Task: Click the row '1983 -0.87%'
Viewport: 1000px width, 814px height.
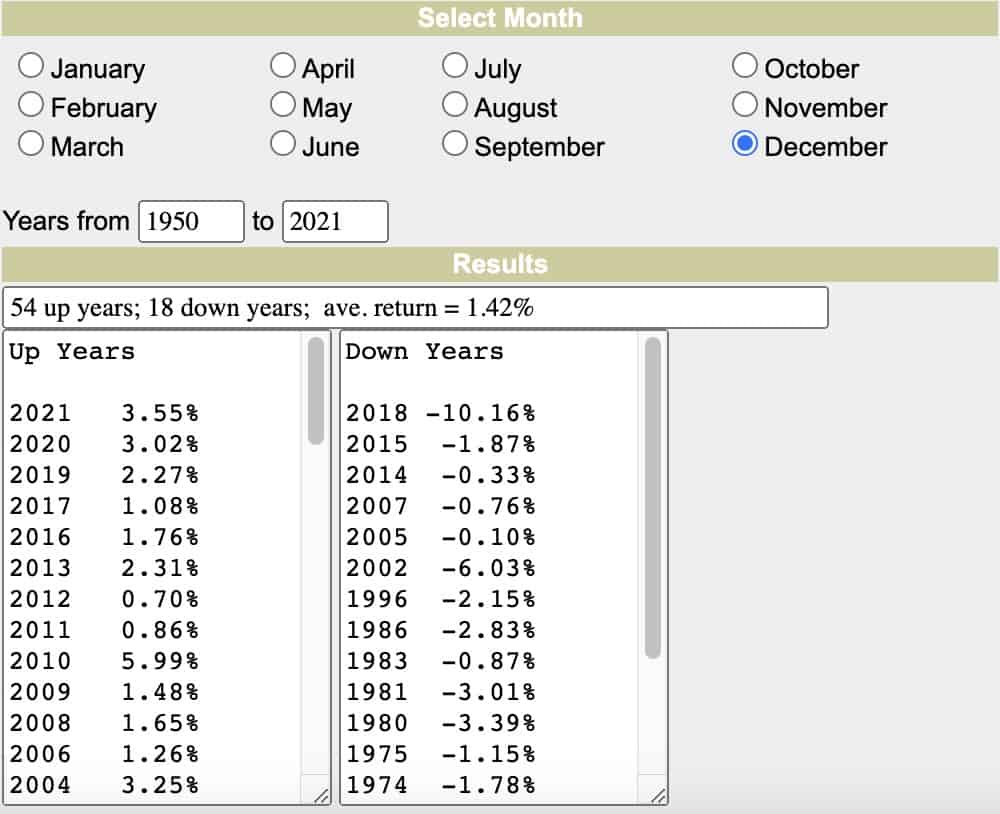Action: point(441,661)
